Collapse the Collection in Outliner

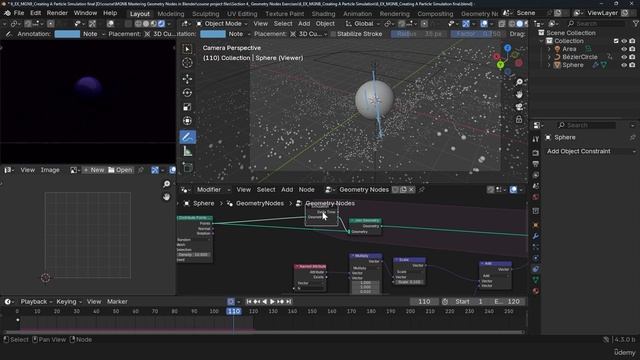click(542, 41)
